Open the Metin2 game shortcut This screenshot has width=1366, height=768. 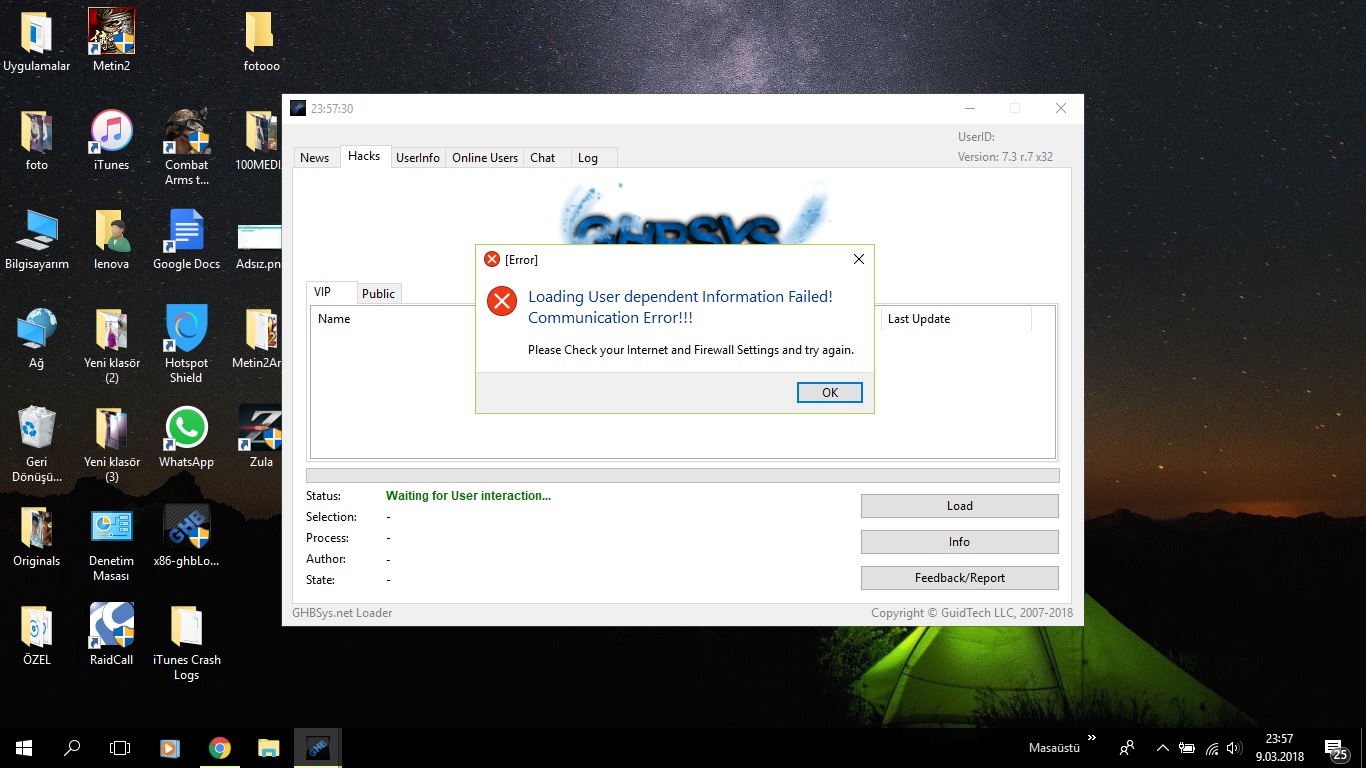click(x=111, y=33)
